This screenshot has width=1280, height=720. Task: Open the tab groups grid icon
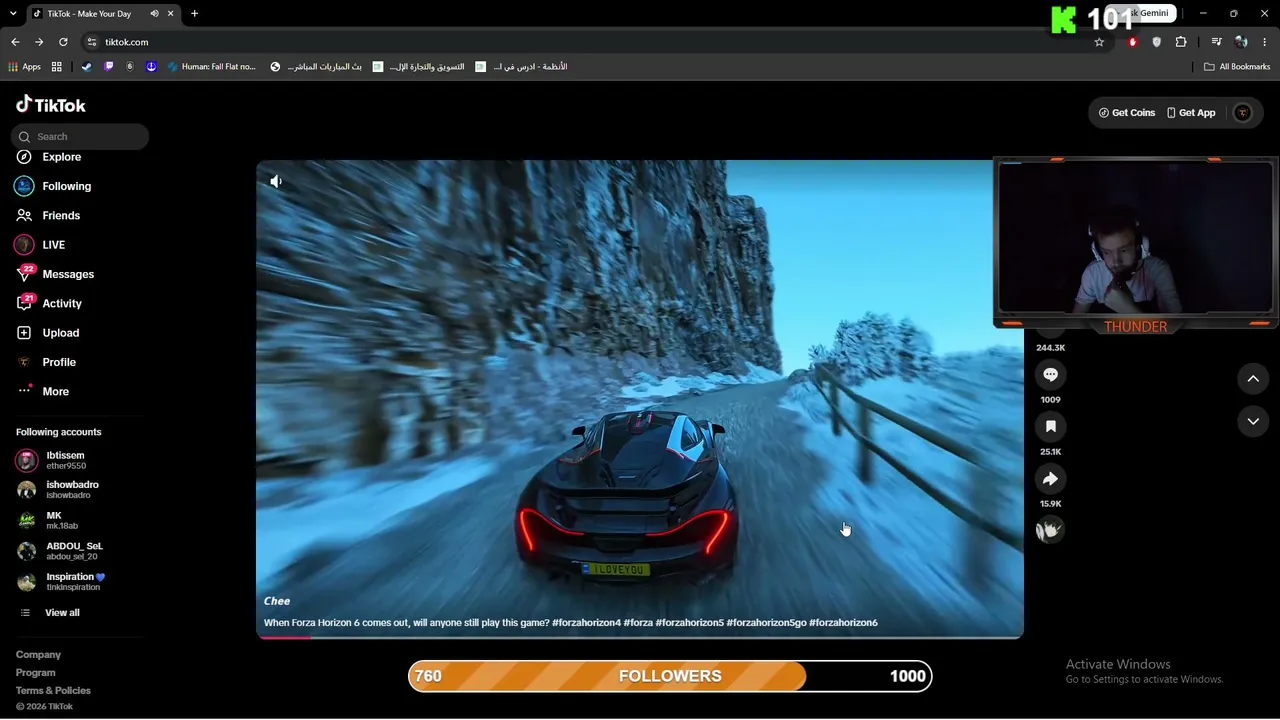pos(57,67)
